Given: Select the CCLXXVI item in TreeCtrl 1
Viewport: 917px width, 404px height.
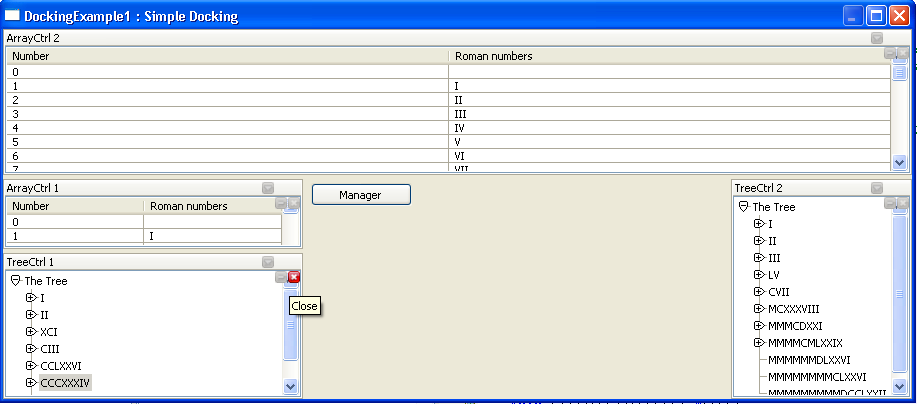Looking at the screenshot, I should tap(61, 366).
